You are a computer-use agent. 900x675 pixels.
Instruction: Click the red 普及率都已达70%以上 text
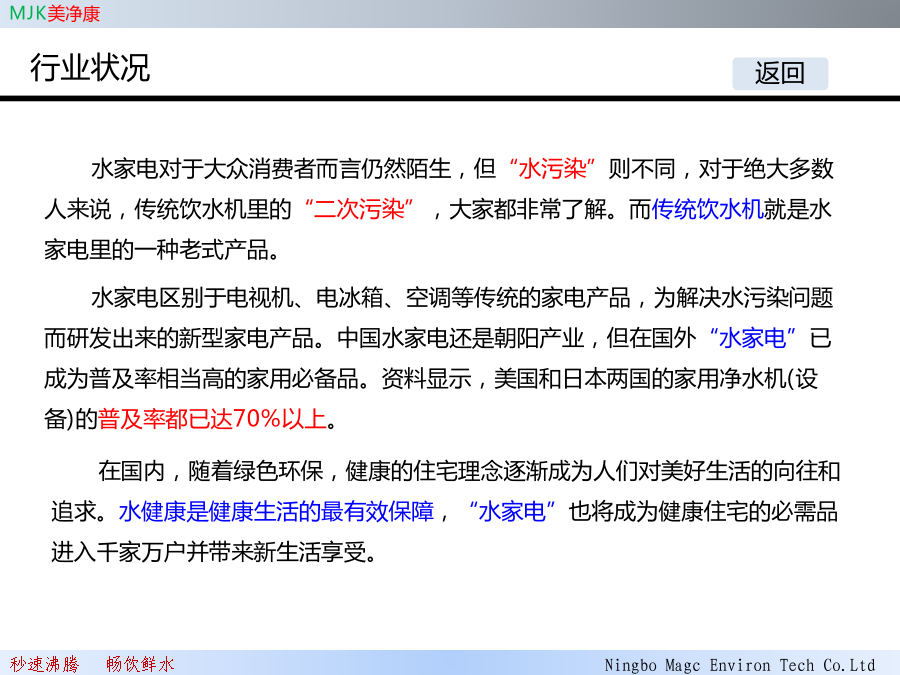(x=212, y=419)
